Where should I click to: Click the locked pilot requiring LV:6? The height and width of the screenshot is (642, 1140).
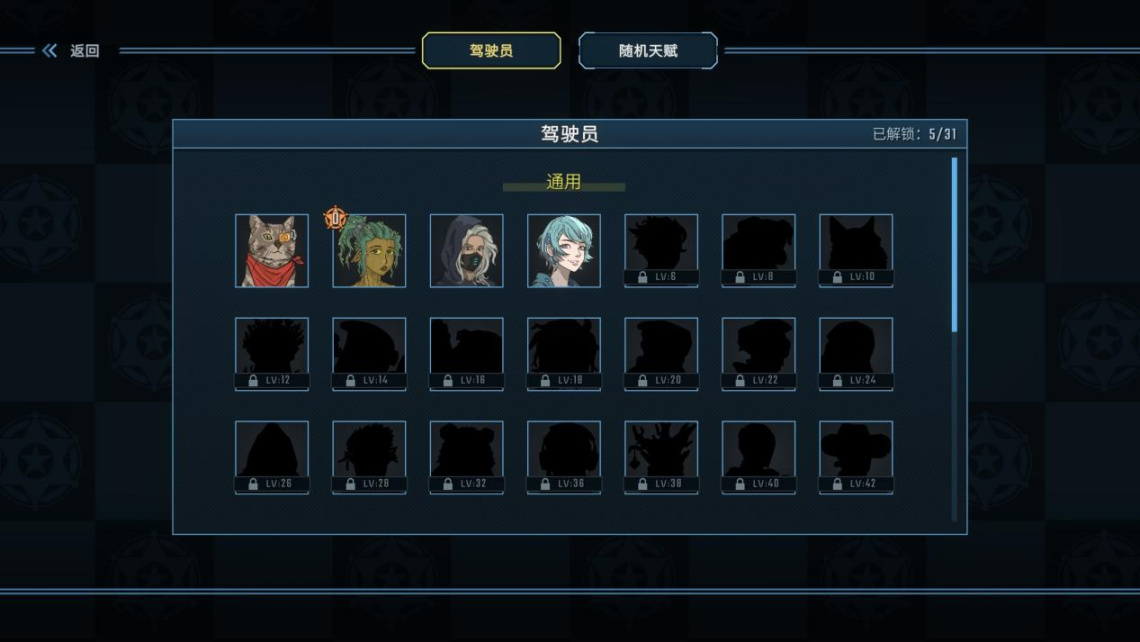click(661, 250)
